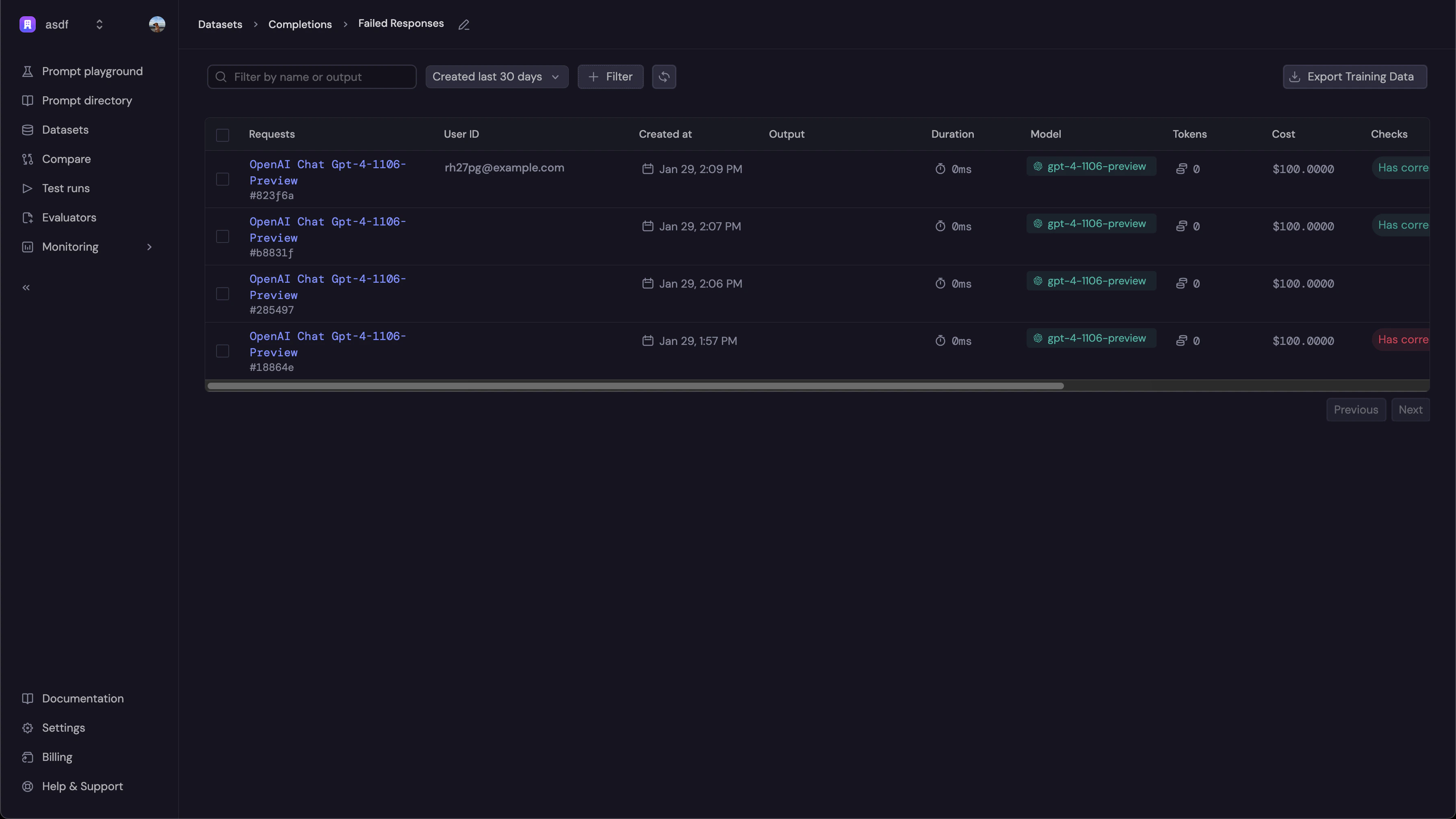The height and width of the screenshot is (819, 1456).
Task: Click the calendar icon beside Jan 29, 2:09 PM
Action: pyautogui.click(x=648, y=169)
